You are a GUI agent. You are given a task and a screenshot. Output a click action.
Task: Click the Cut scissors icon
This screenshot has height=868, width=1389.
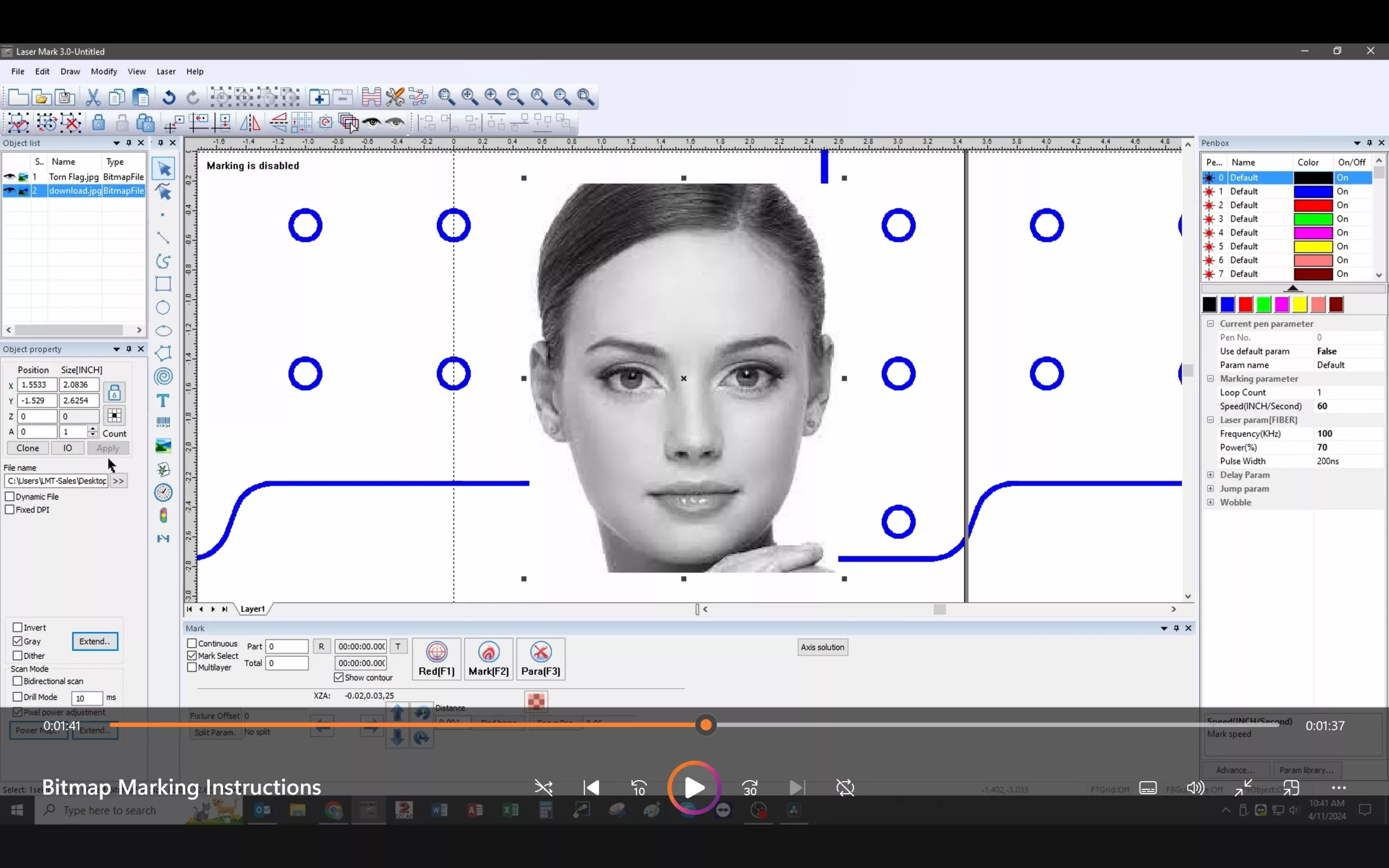(93, 97)
